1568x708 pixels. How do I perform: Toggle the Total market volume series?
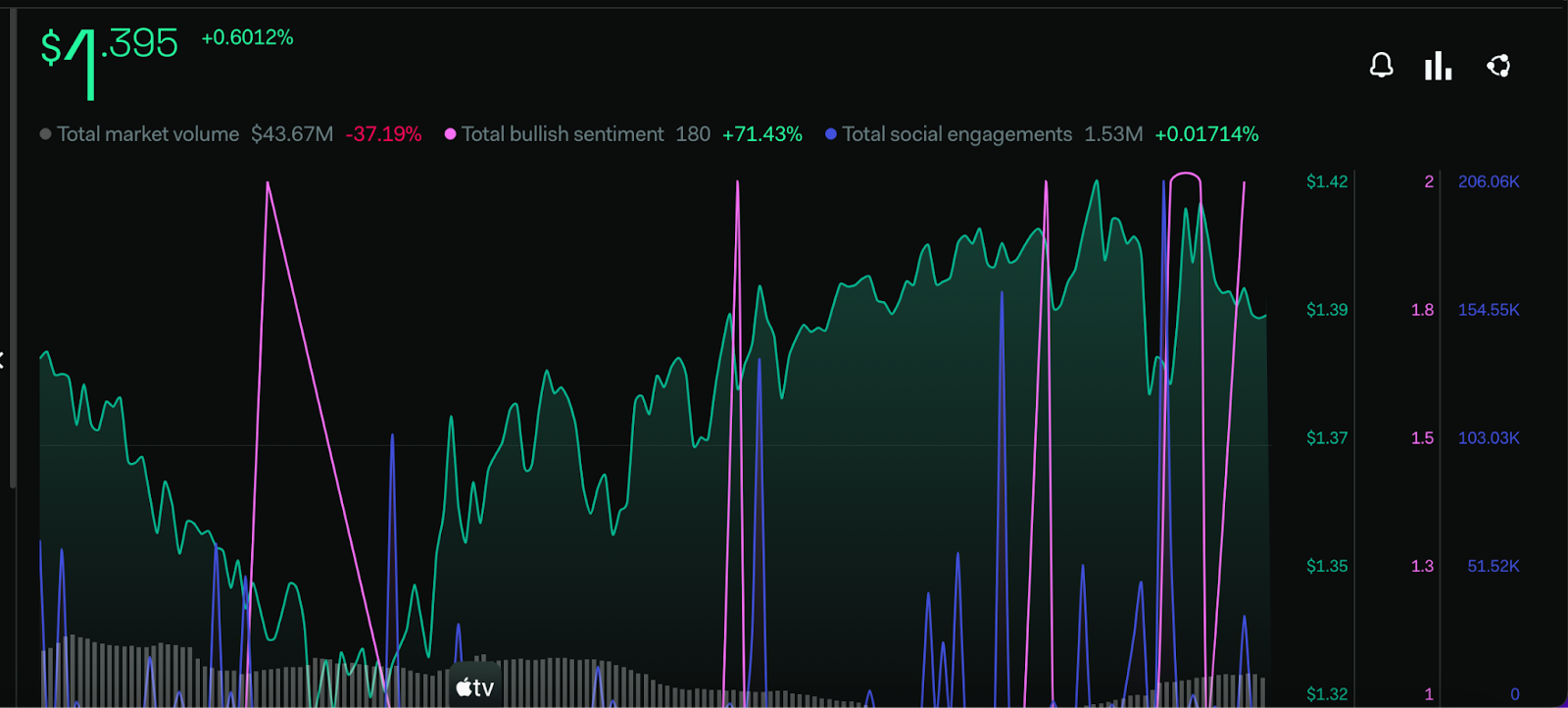(147, 134)
